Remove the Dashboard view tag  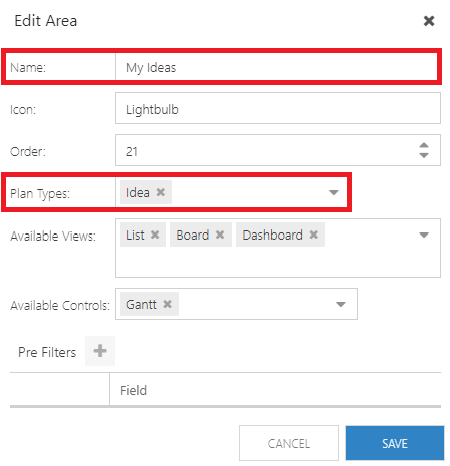tap(313, 235)
